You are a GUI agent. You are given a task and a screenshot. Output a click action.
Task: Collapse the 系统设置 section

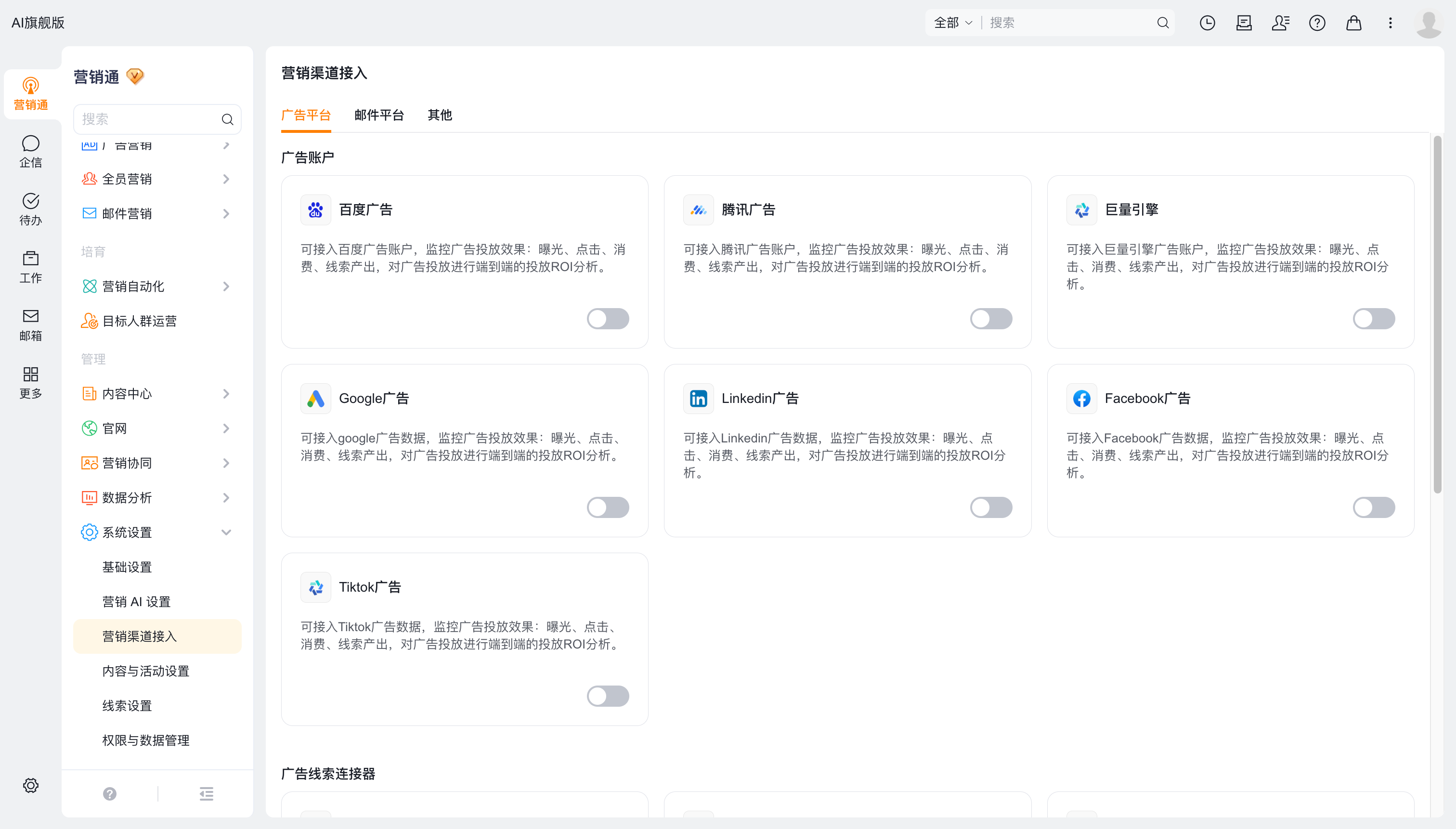(157, 532)
